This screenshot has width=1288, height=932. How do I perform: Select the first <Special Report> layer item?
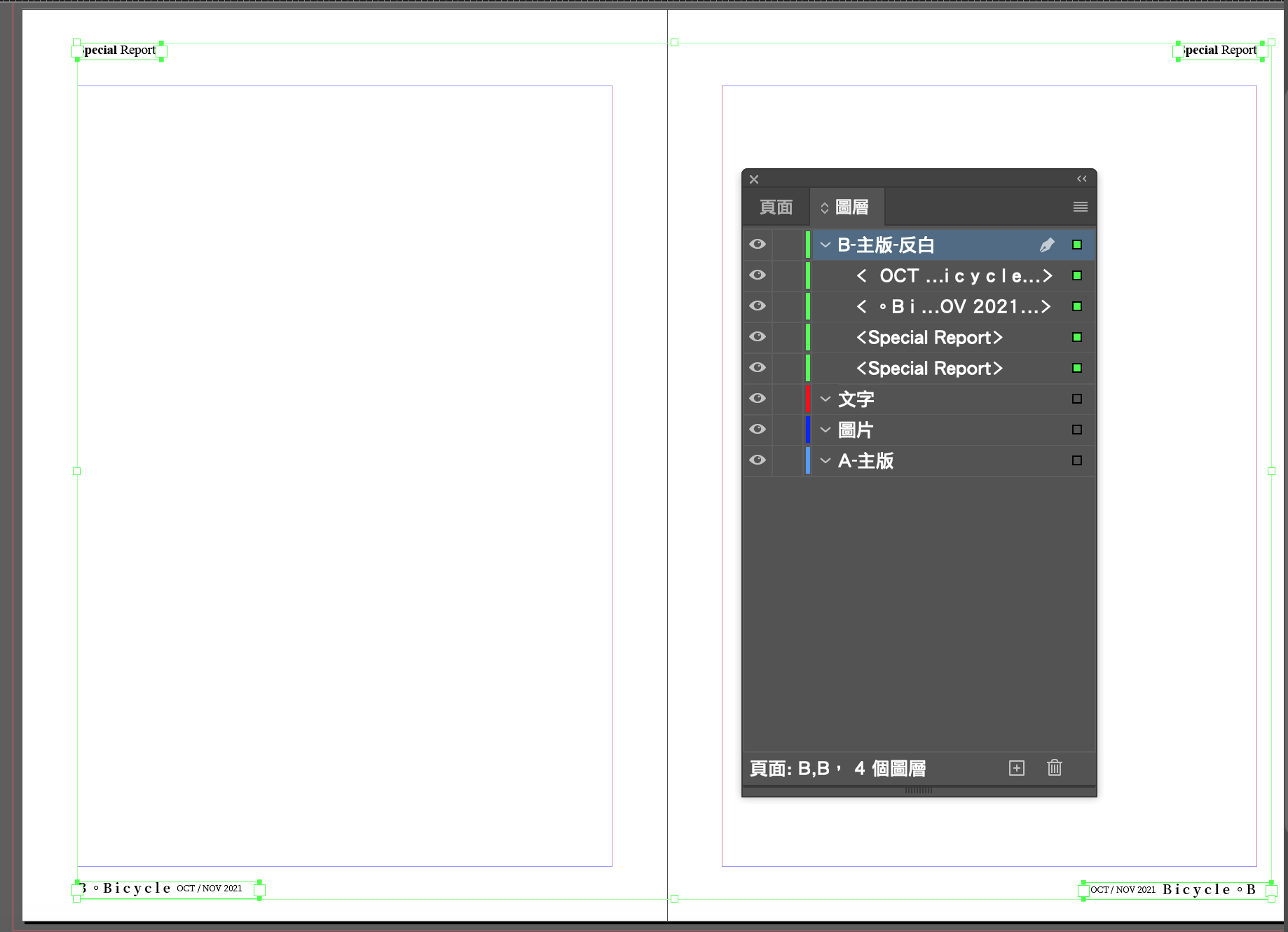click(x=929, y=338)
